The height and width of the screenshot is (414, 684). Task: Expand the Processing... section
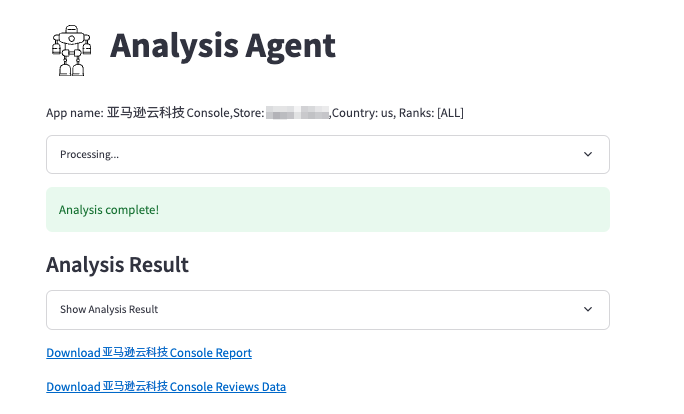[x=328, y=154]
